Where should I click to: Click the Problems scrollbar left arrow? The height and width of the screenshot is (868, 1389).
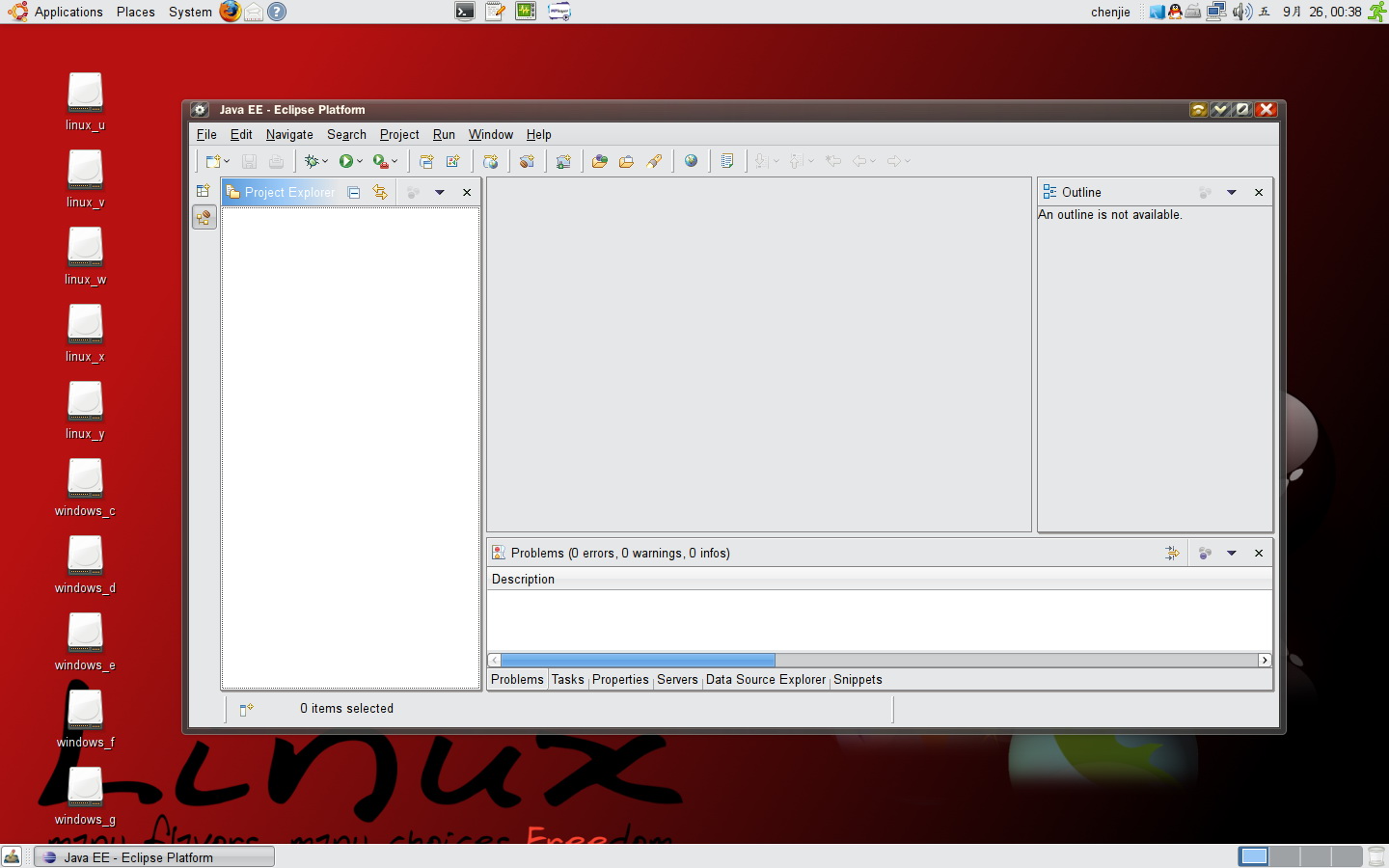tap(495, 660)
